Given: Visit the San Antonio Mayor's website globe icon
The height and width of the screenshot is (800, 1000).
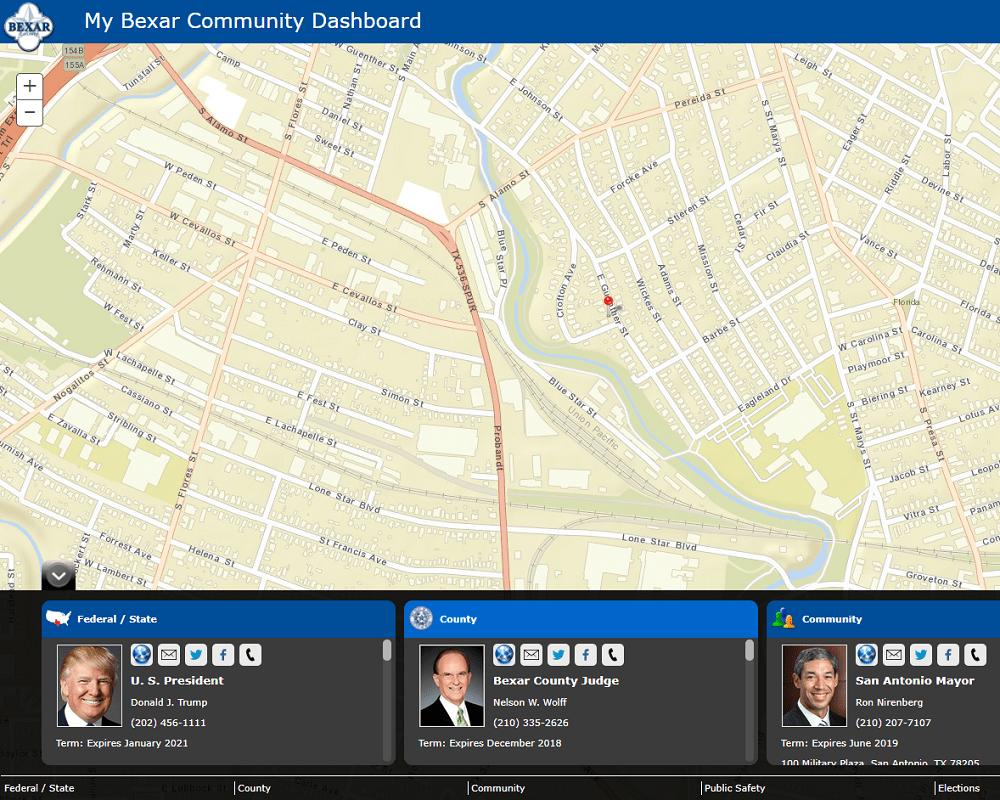Looking at the screenshot, I should pyautogui.click(x=866, y=655).
